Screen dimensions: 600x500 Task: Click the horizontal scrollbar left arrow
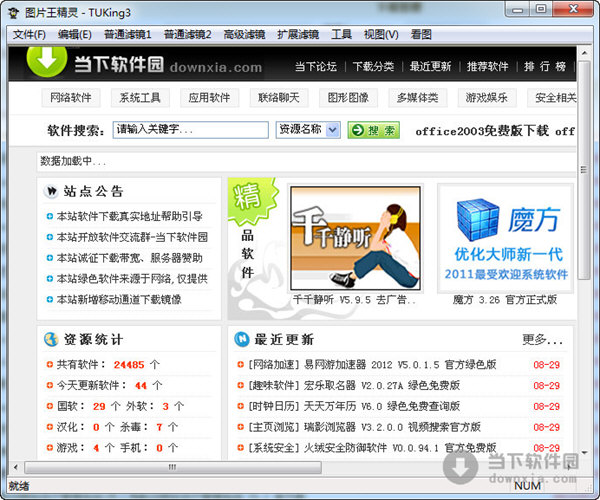(16, 467)
